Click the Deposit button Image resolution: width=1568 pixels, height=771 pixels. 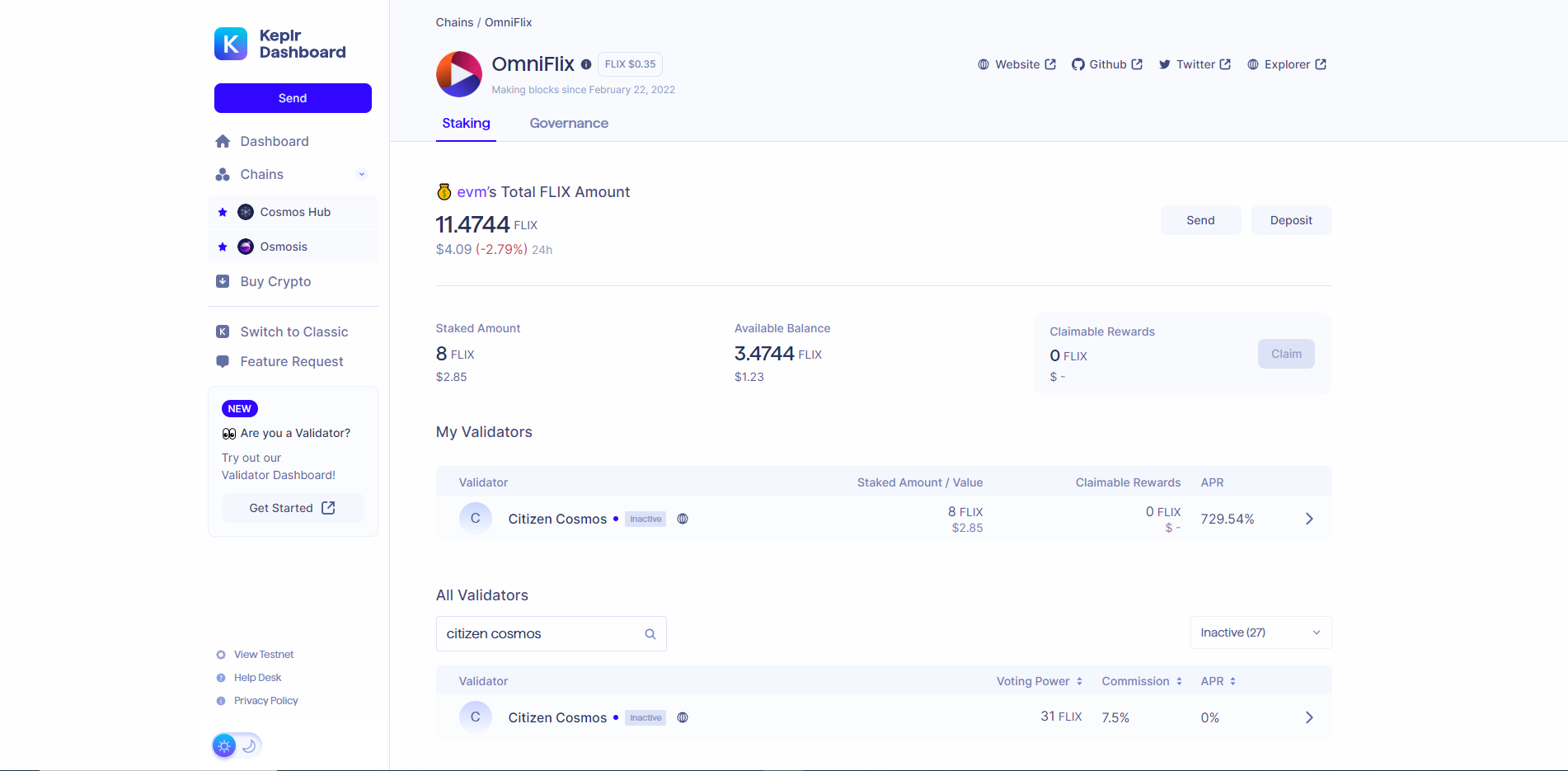click(1291, 220)
